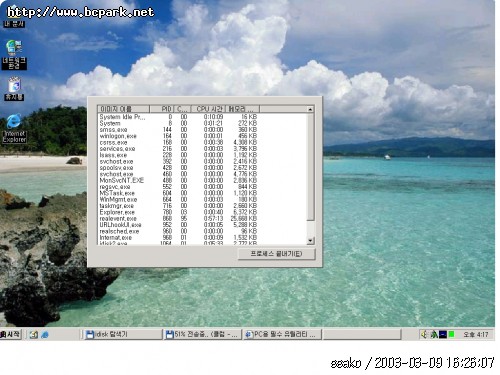
Task: Select WinMgmt.exe in process list
Action: [178, 199]
